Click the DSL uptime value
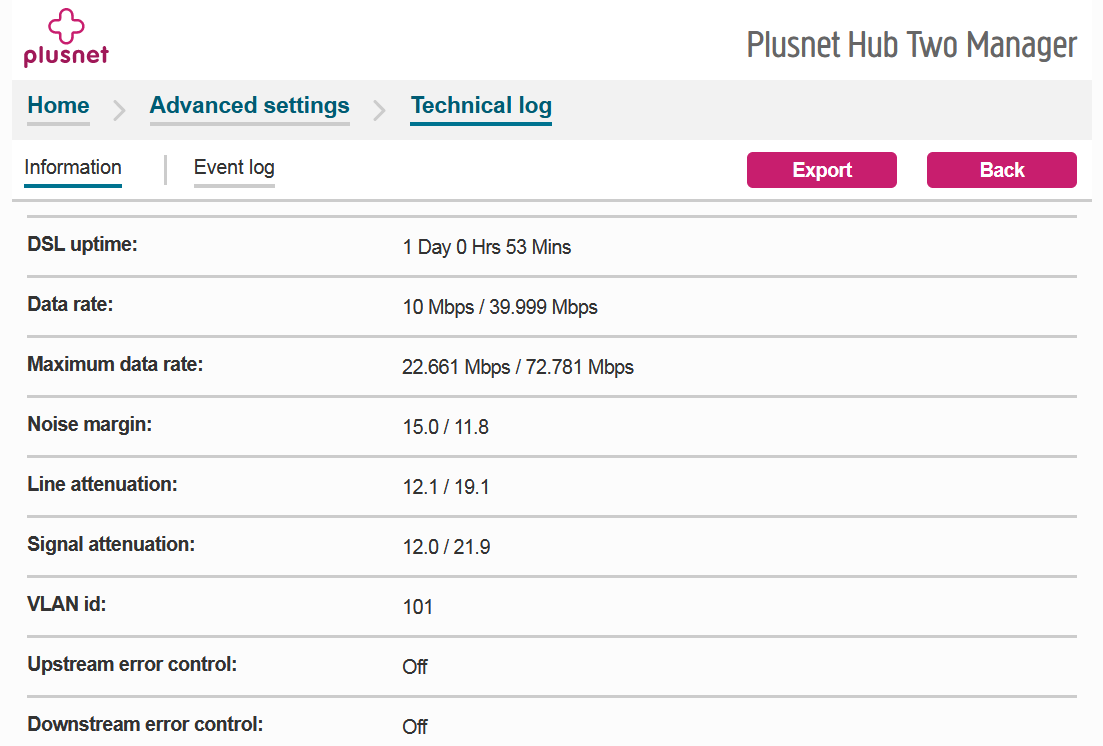Image resolution: width=1103 pixels, height=746 pixels. click(x=487, y=246)
